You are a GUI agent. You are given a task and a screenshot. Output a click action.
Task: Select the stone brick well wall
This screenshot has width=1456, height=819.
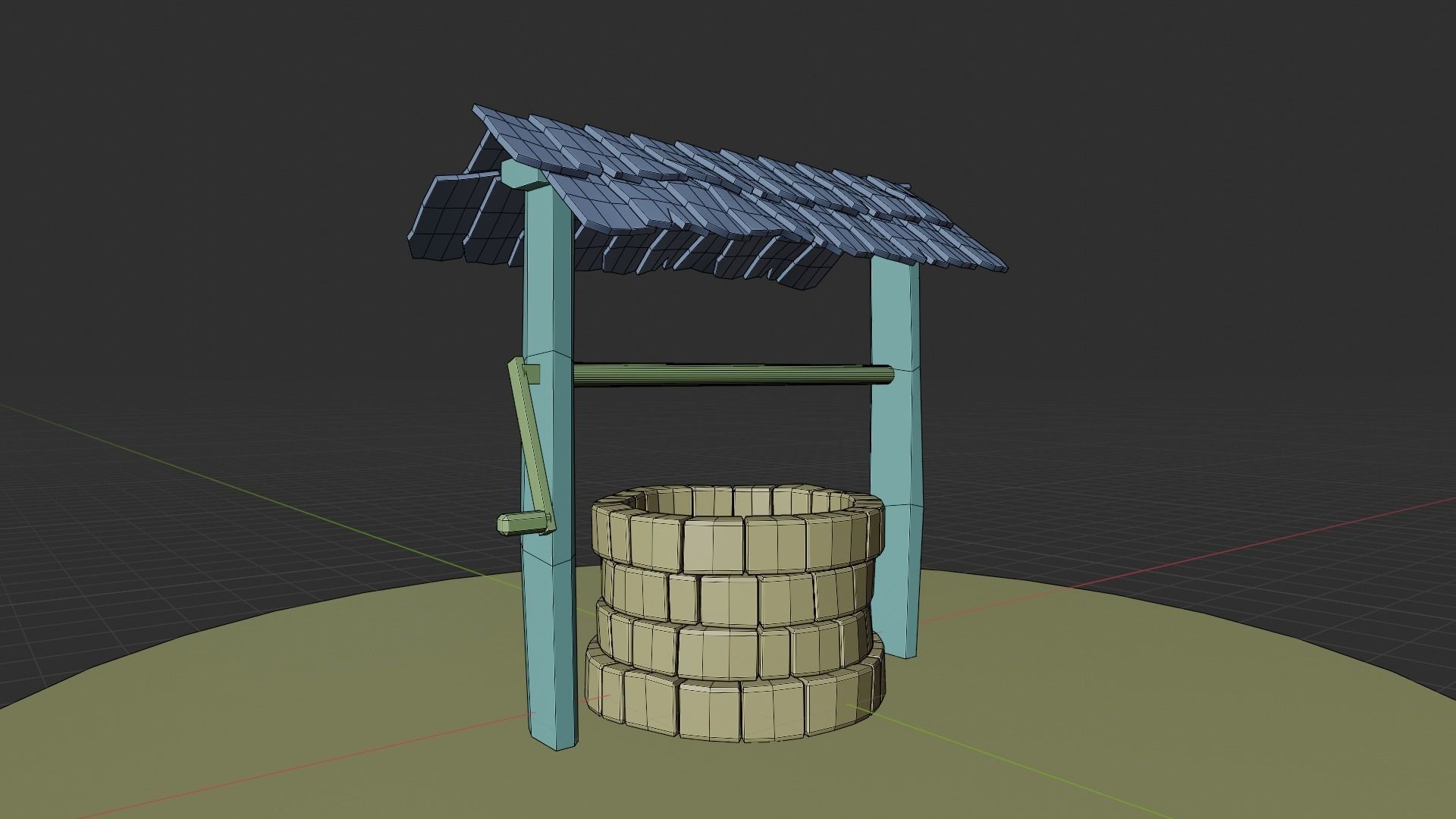coord(734,614)
